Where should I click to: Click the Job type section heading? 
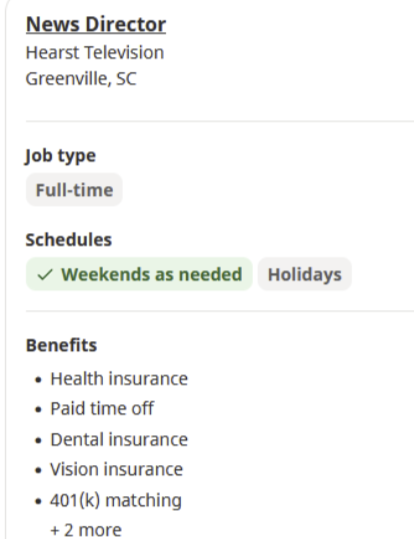point(61,156)
